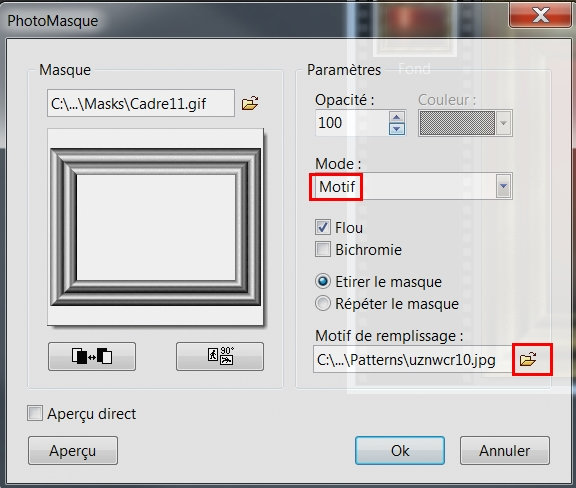Expand the Mode dropdown arrow
This screenshot has height=488, width=576.
click(x=503, y=186)
